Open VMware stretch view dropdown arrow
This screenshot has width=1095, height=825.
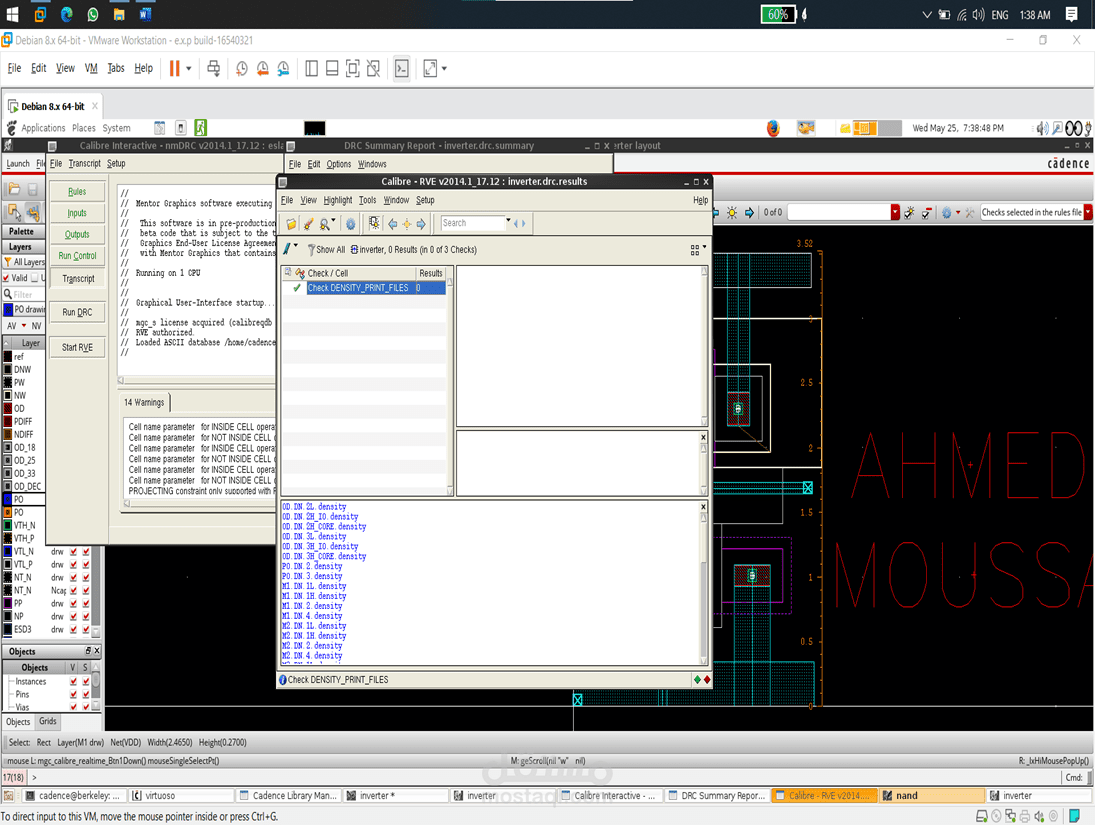444,68
